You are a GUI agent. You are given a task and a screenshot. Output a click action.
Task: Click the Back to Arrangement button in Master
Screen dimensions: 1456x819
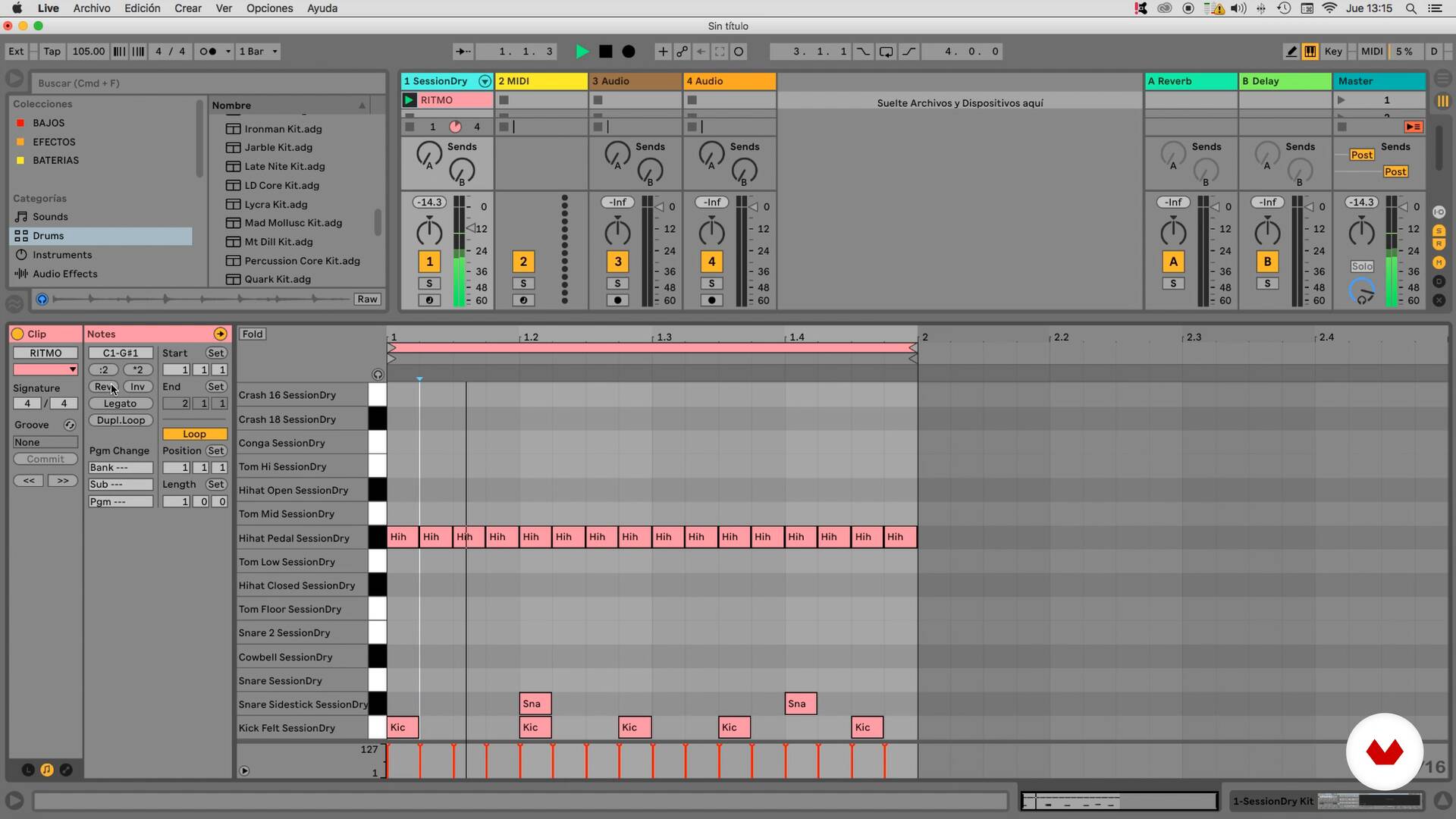(x=1413, y=127)
